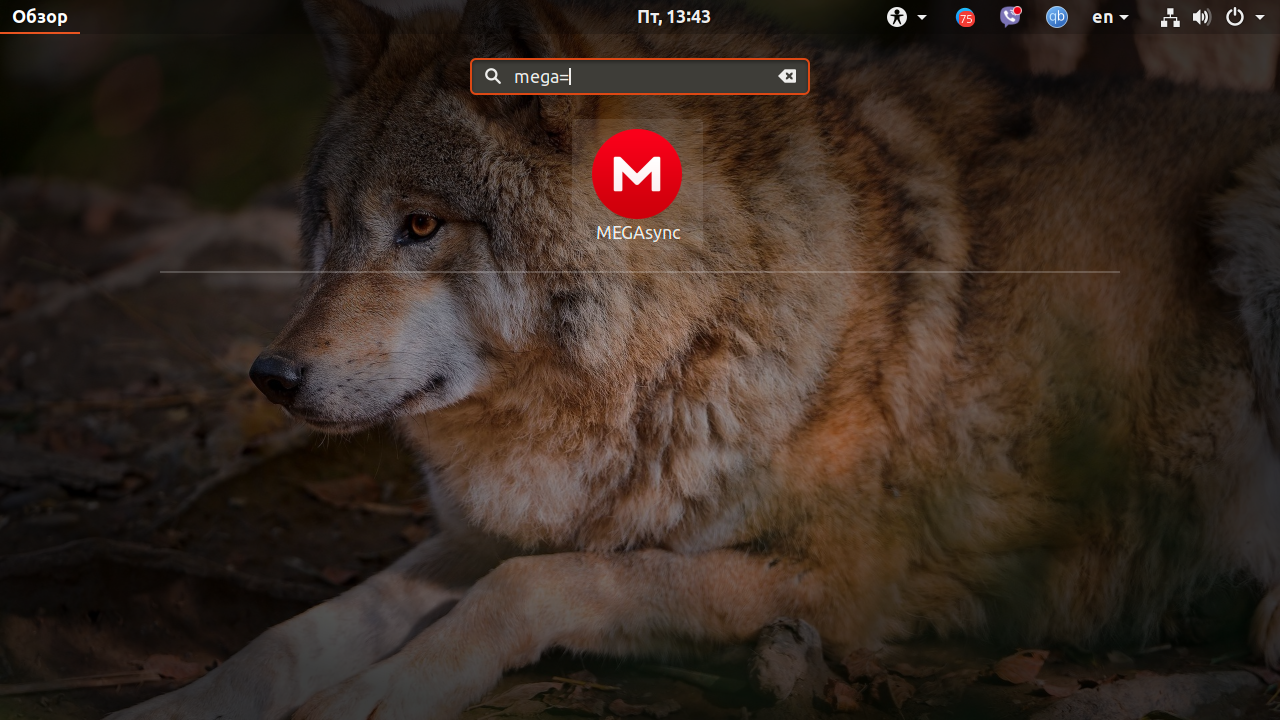Open the tray icon with 75 badge
This screenshot has width=1280, height=720.
pos(965,17)
